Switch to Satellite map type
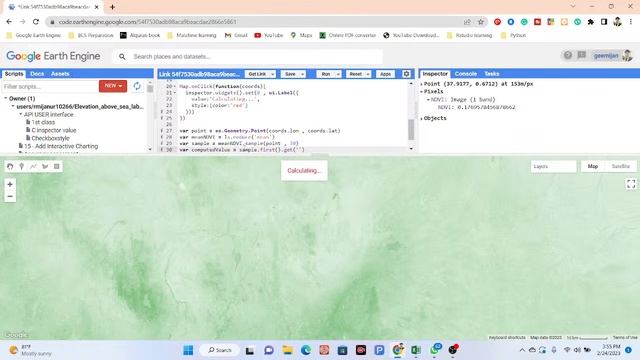This screenshot has width=640, height=360. pyautogui.click(x=620, y=166)
